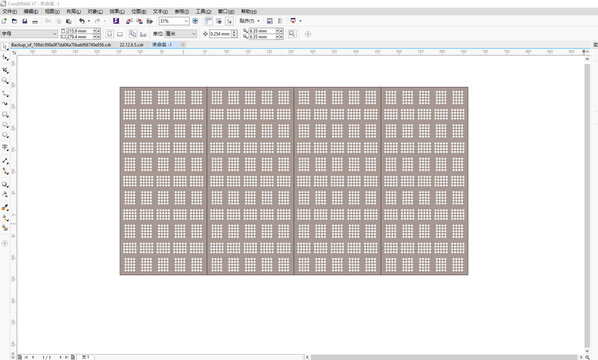Open the Layout menu
The height and width of the screenshot is (360, 598).
pyautogui.click(x=74, y=11)
